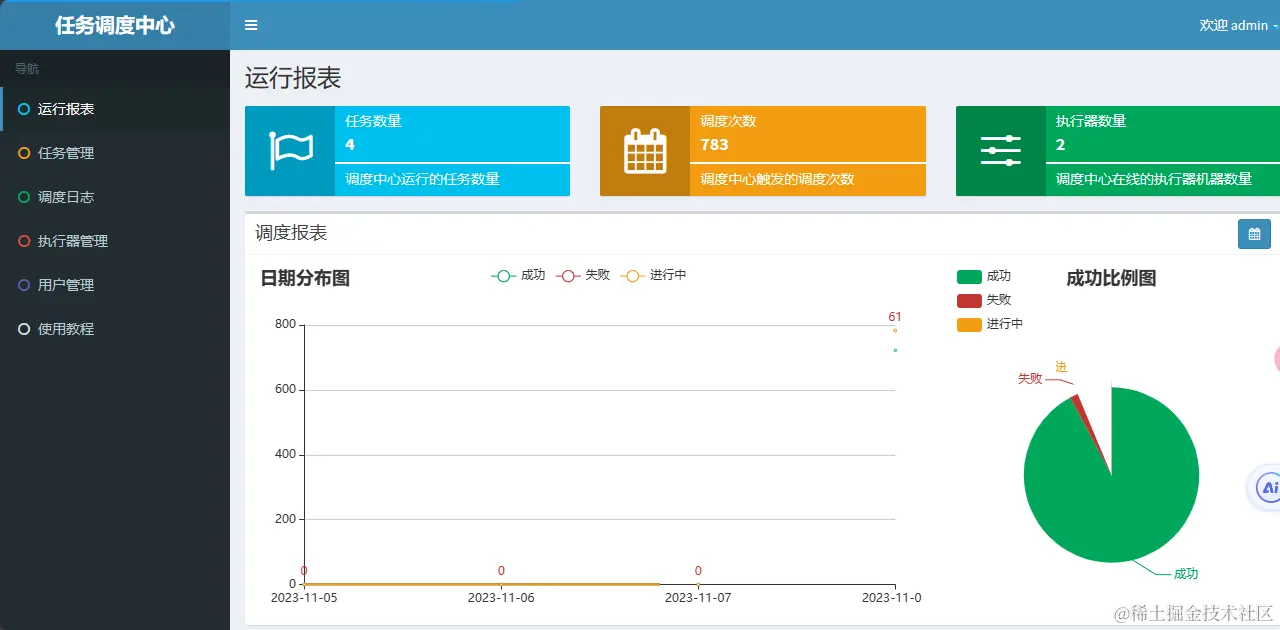Open the date range calendar button
The height and width of the screenshot is (630, 1280).
[x=1254, y=234]
